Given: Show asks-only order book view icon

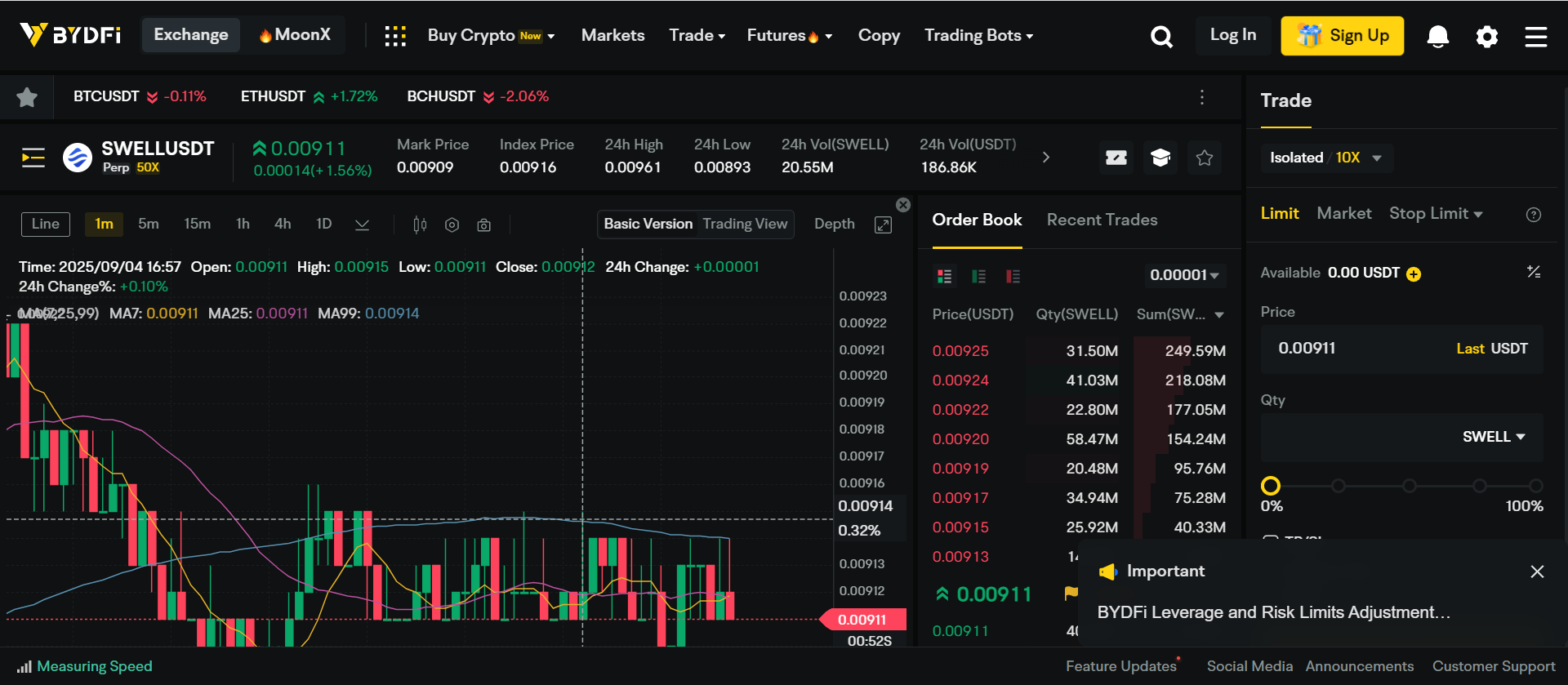Looking at the screenshot, I should [1013, 276].
